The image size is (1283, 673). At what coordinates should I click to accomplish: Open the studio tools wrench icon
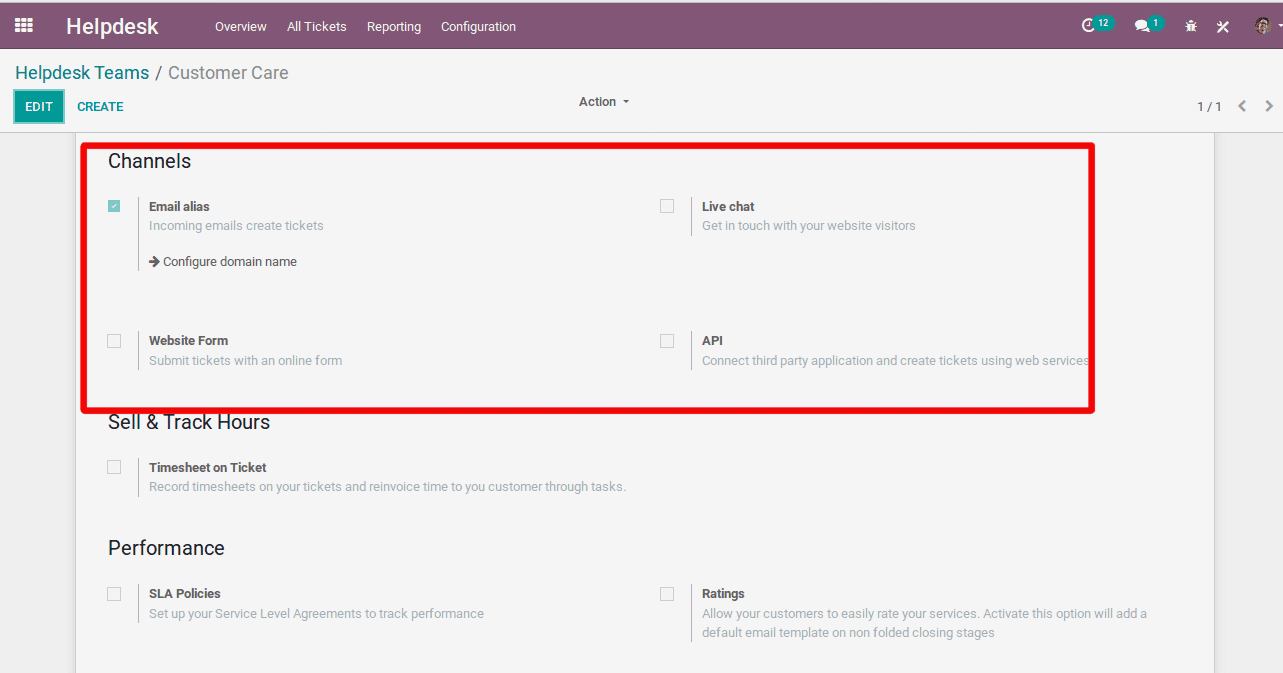tap(1222, 26)
